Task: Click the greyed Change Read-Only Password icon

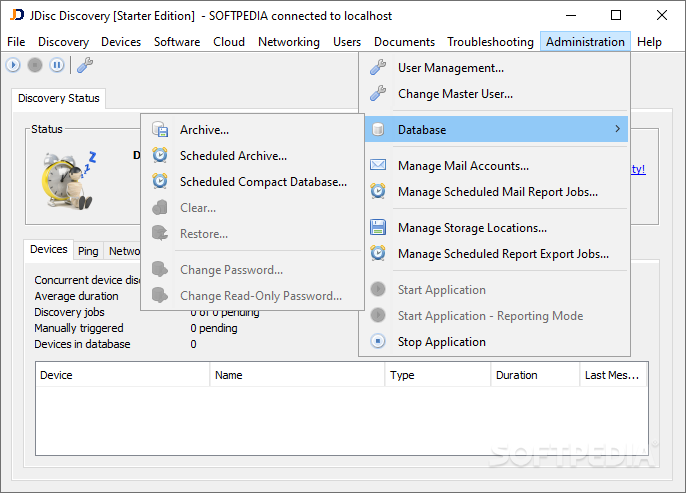Action: click(x=160, y=295)
